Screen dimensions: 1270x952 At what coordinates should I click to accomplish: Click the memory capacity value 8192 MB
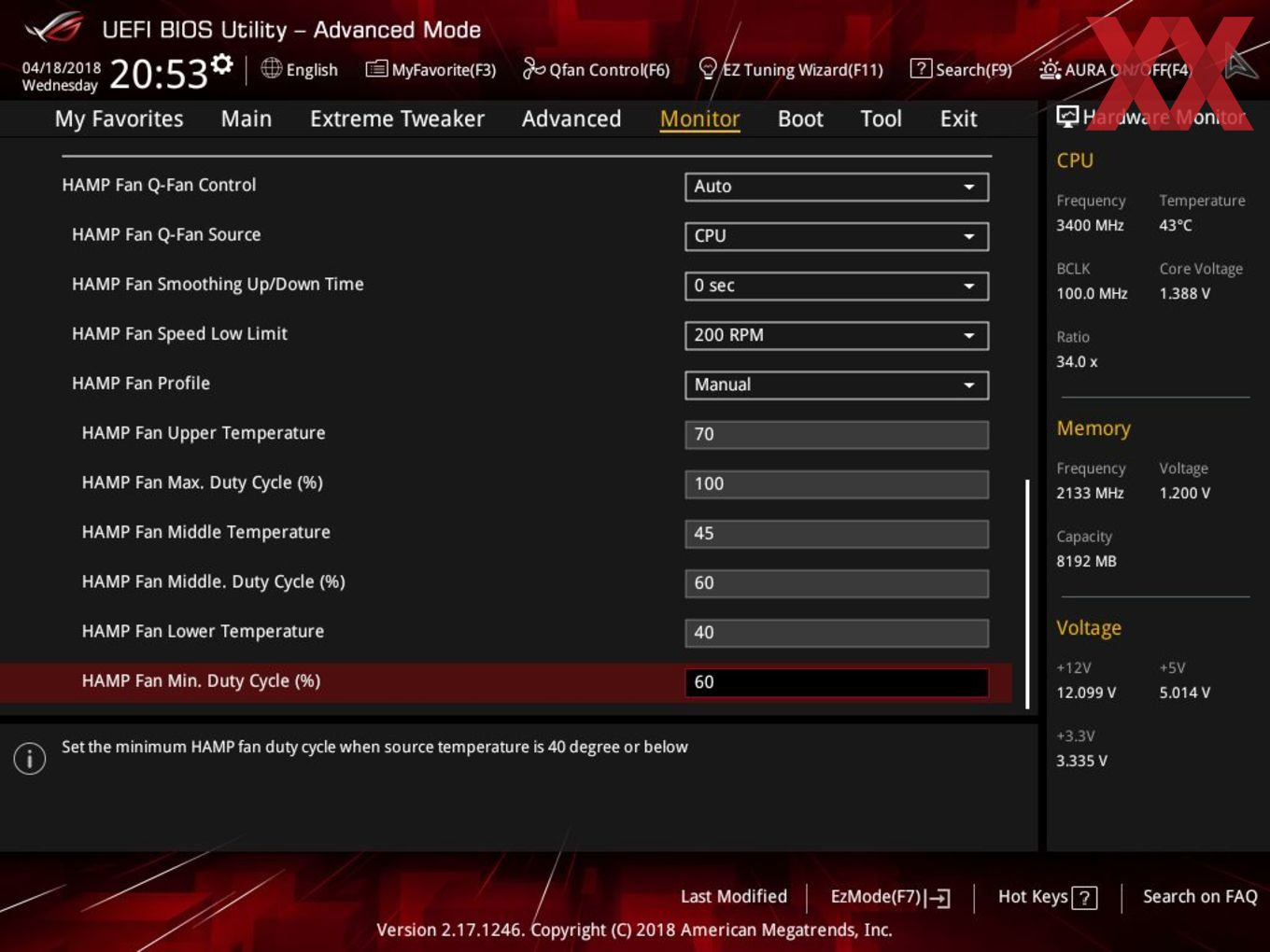[1086, 561]
